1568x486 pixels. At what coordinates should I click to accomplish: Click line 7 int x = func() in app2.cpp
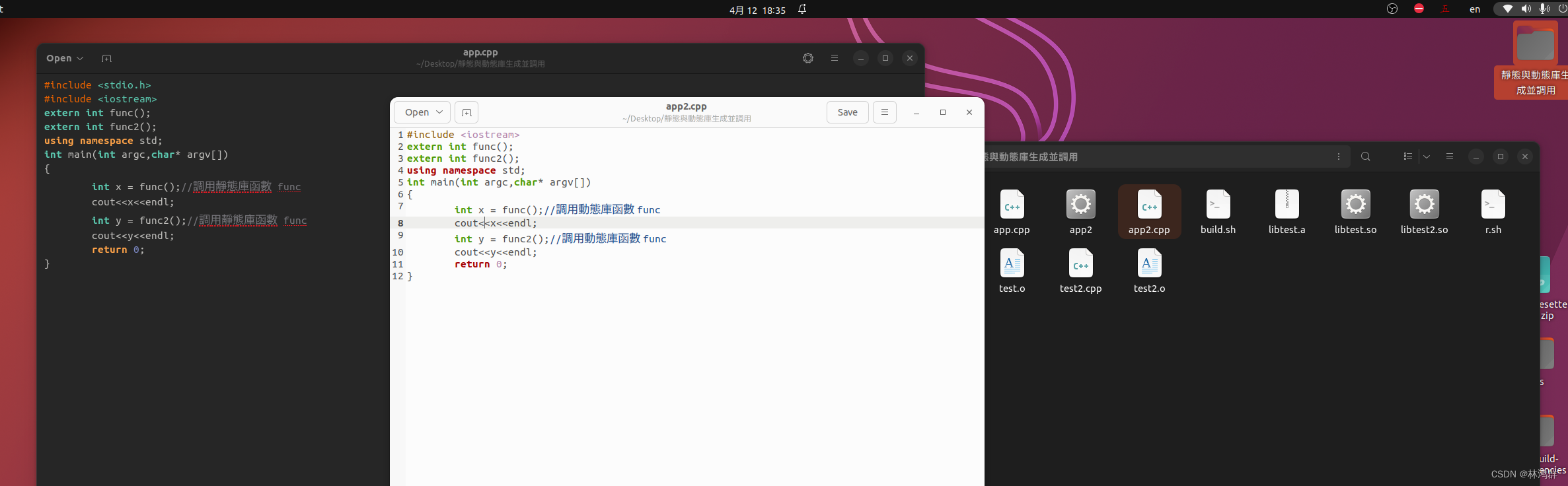point(557,209)
